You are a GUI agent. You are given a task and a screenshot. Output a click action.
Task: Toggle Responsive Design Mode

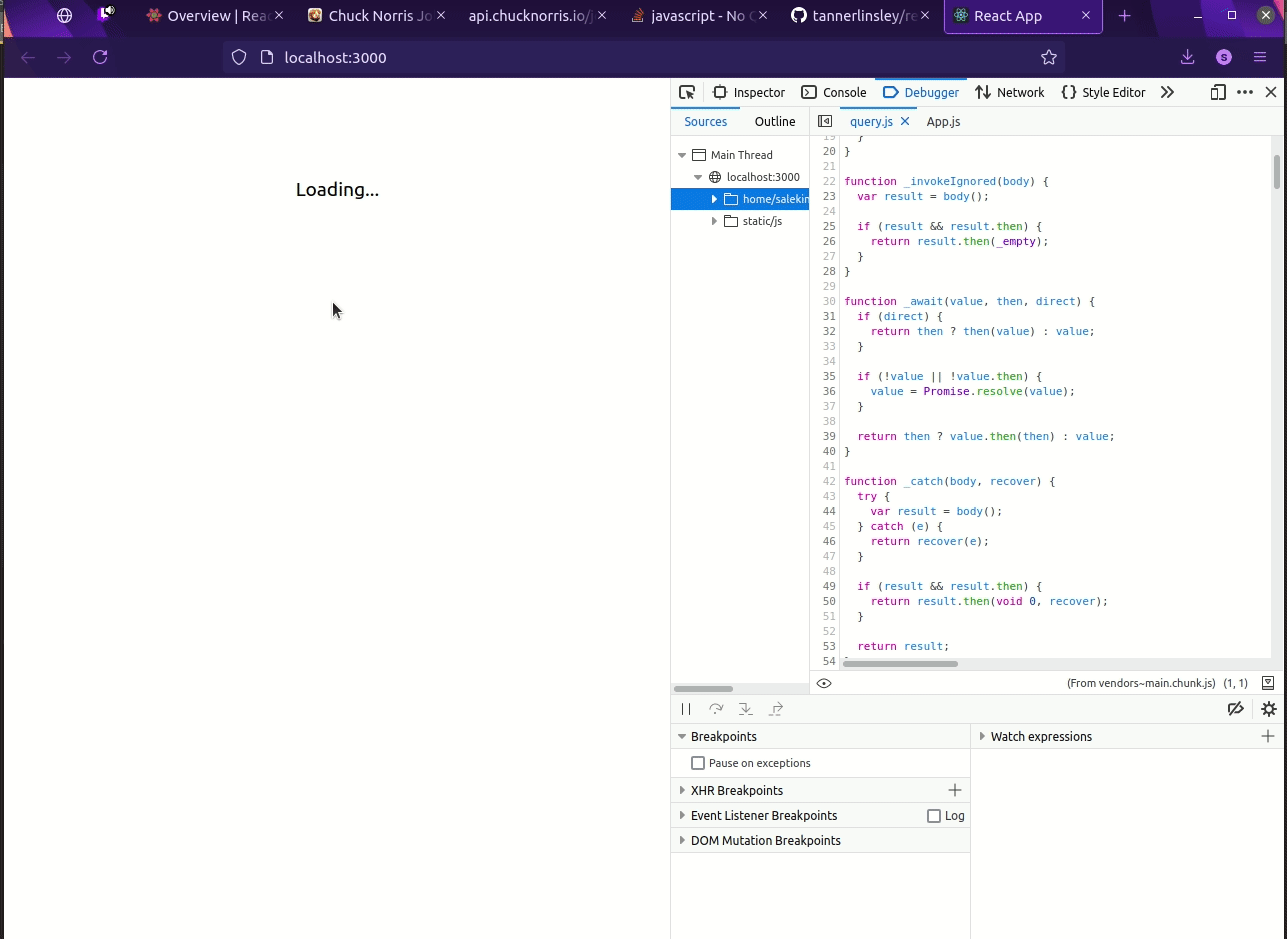[x=1218, y=92]
